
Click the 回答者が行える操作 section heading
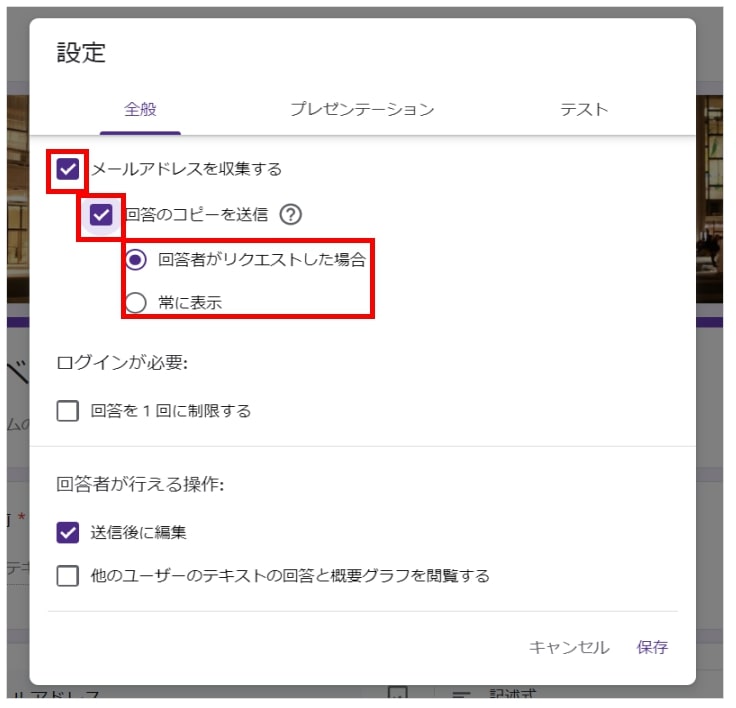coord(140,484)
